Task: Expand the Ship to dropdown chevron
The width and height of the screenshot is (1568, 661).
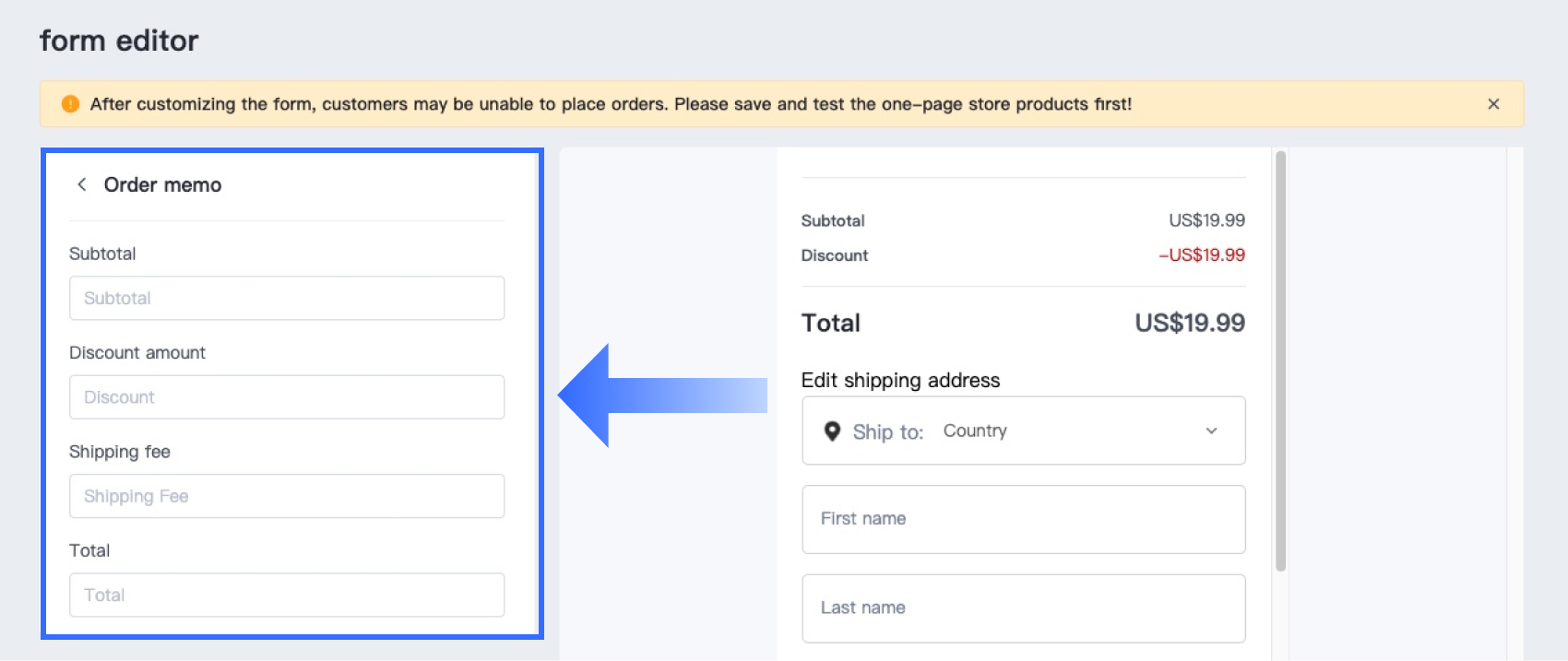Action: click(1211, 431)
